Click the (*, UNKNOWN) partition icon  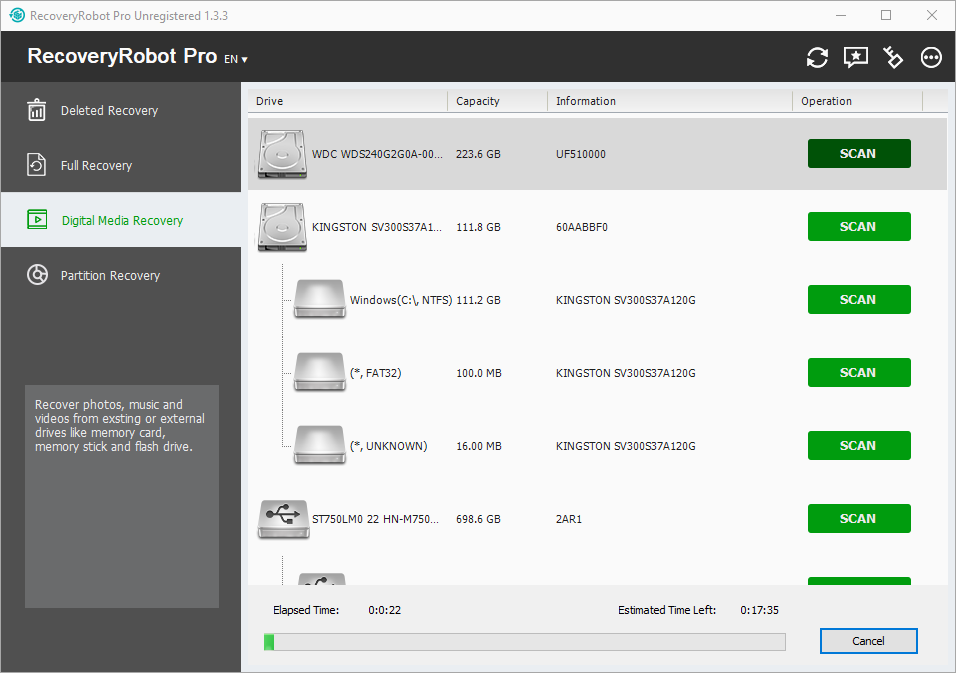(x=319, y=445)
